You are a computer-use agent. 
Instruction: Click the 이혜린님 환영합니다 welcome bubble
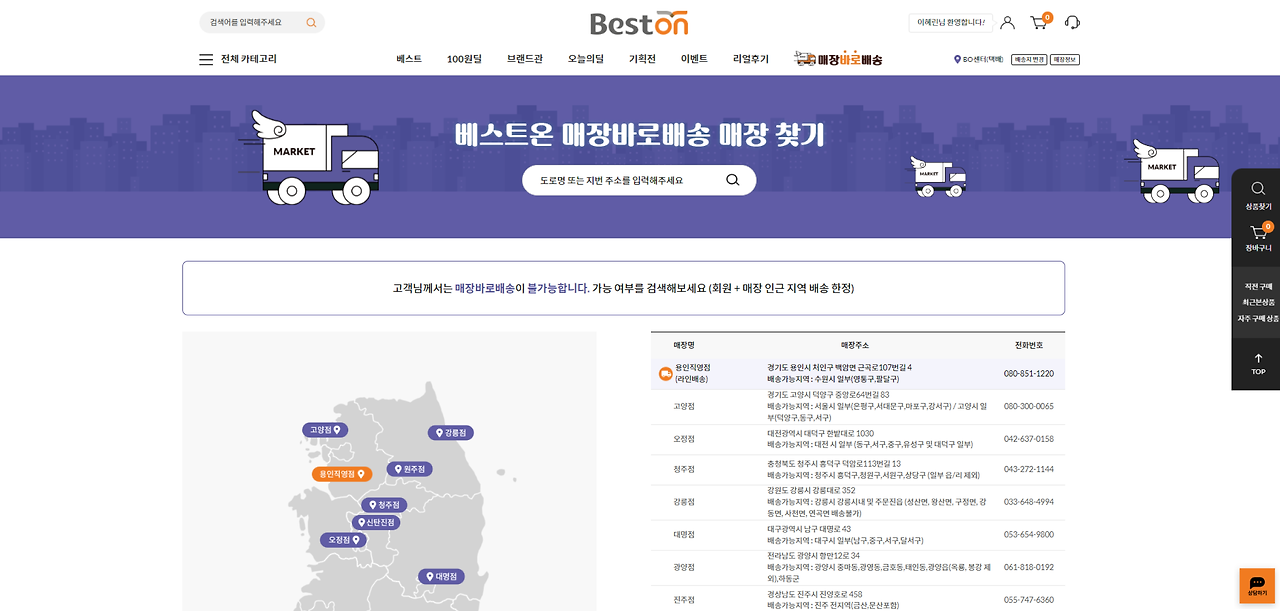pyautogui.click(x=950, y=22)
